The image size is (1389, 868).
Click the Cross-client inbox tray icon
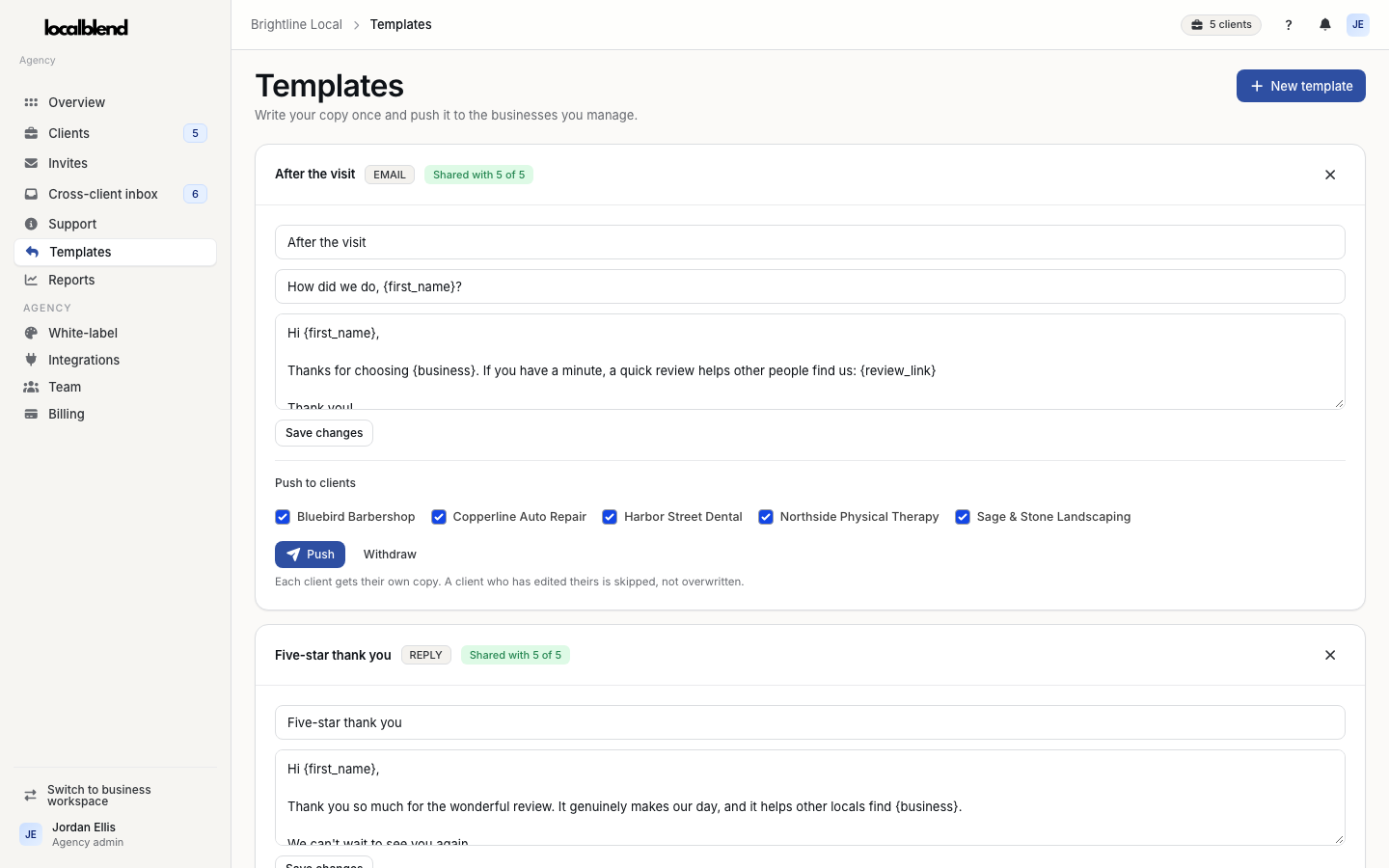coord(31,194)
